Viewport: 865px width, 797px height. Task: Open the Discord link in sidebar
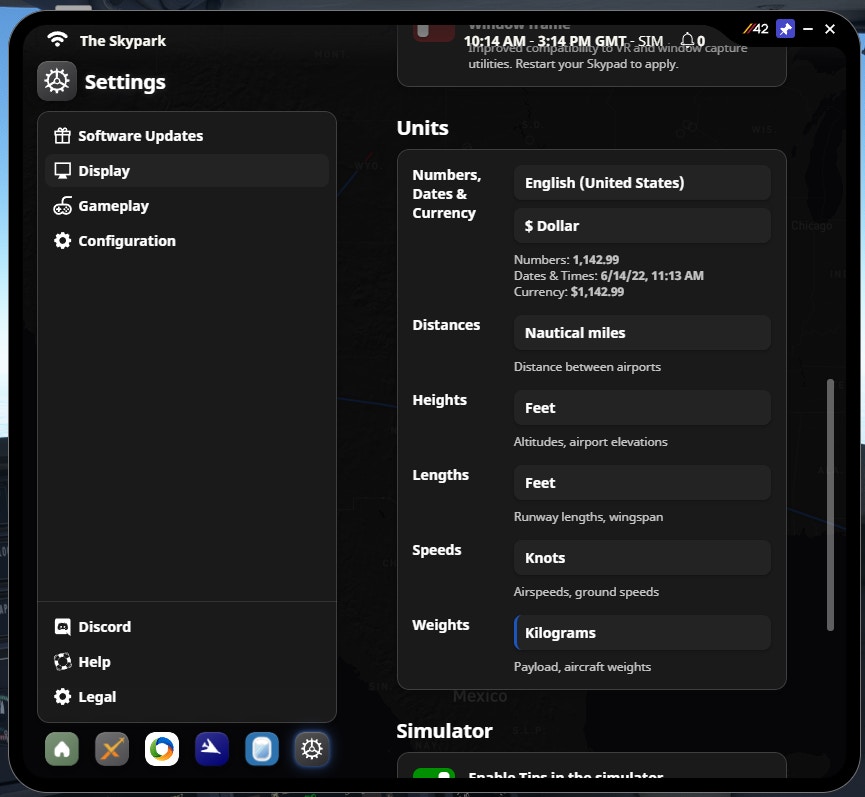(104, 627)
